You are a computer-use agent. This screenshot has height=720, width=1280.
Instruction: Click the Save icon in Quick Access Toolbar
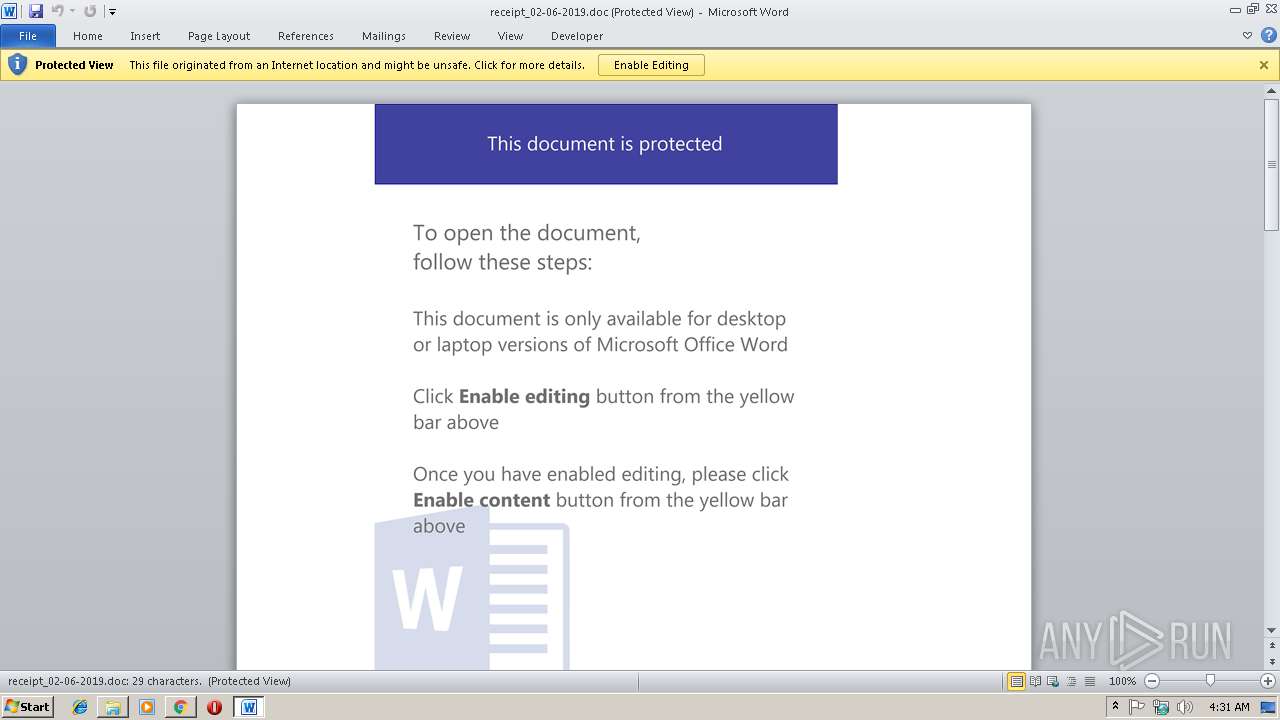[36, 11]
